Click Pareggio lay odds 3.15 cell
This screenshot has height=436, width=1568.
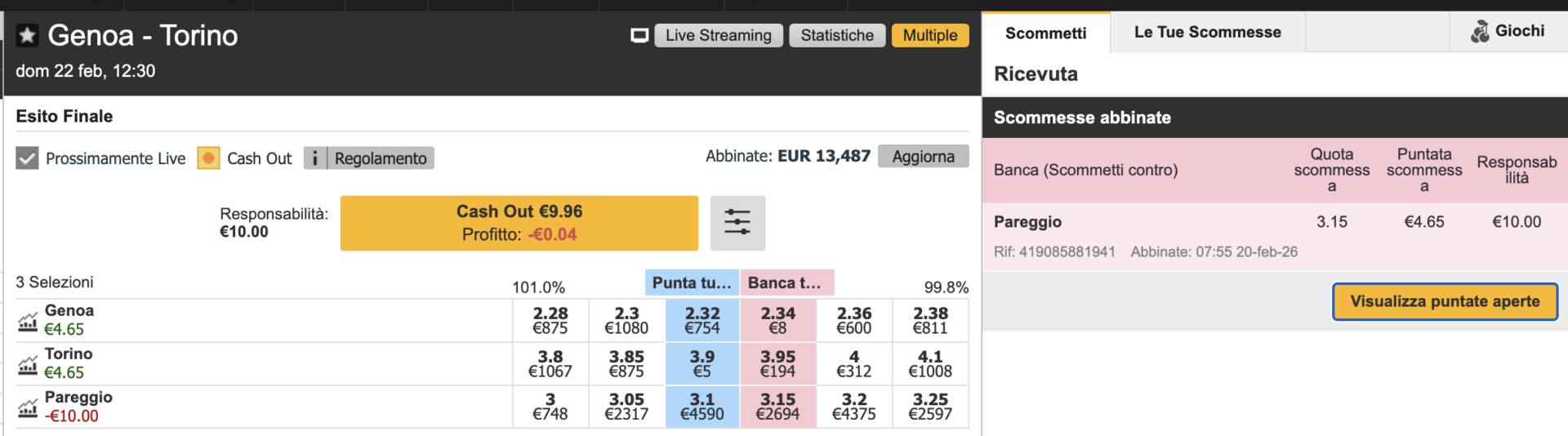[777, 407]
